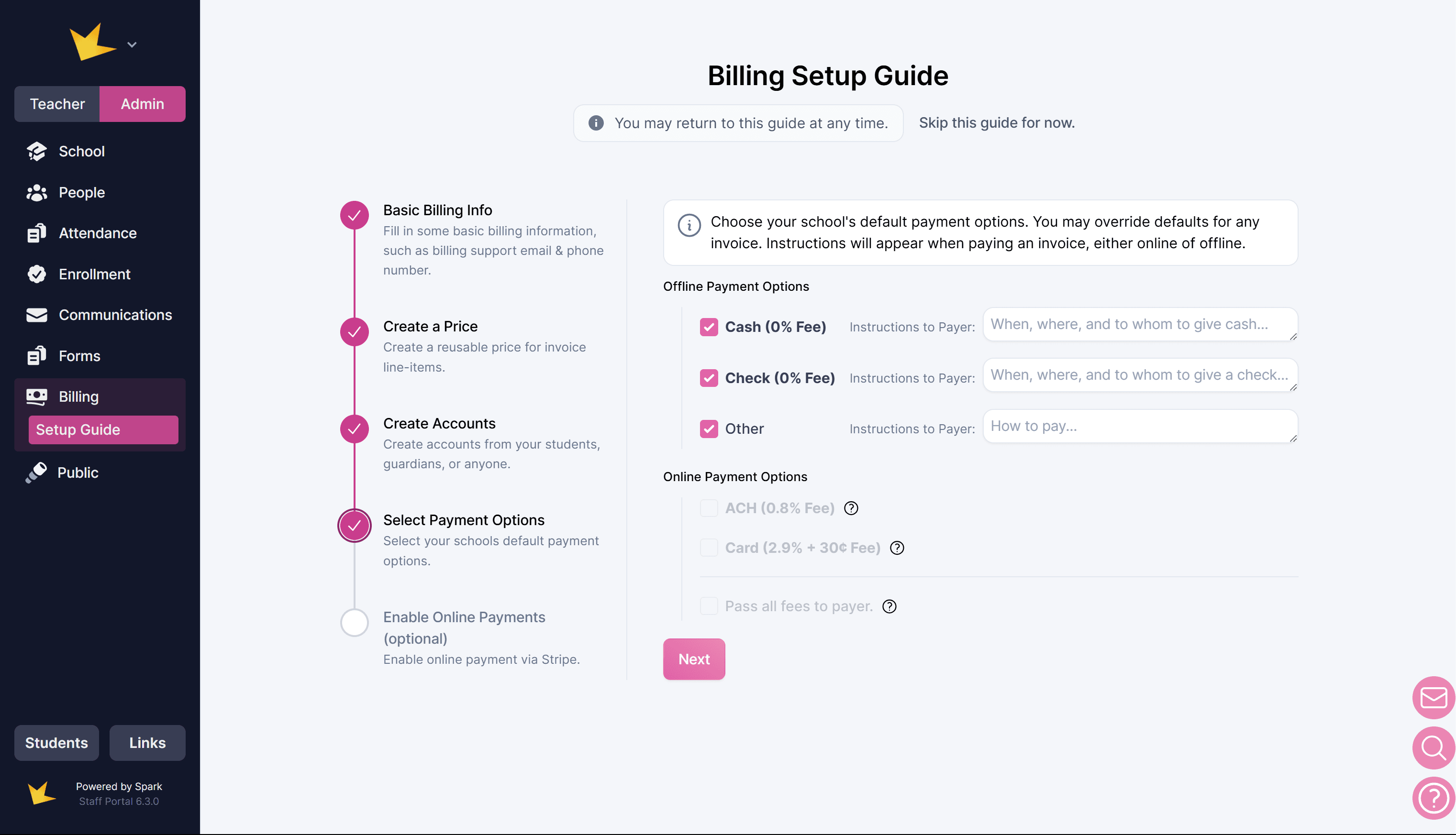Expand the school logo dropdown chevron
This screenshot has height=835, width=1456.
(x=132, y=45)
